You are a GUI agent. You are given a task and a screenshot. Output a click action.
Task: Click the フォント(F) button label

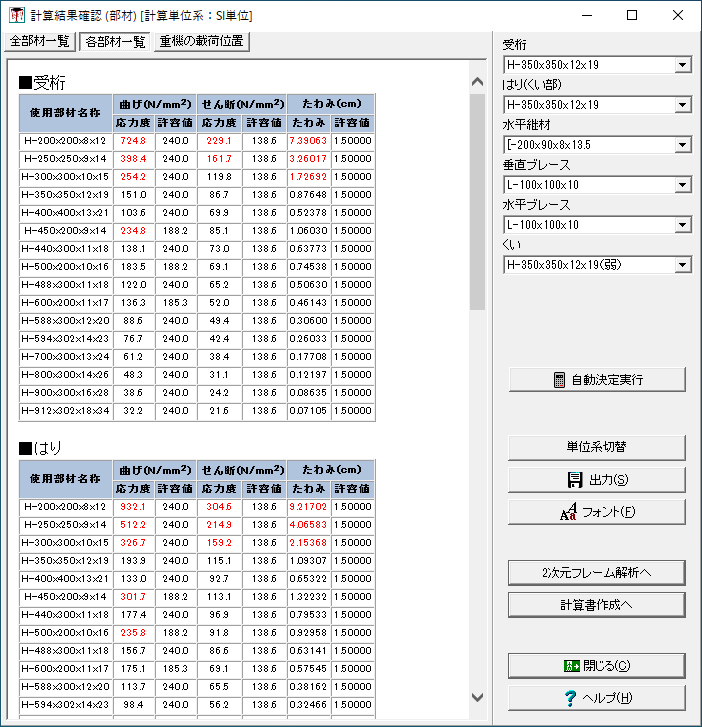(x=608, y=512)
